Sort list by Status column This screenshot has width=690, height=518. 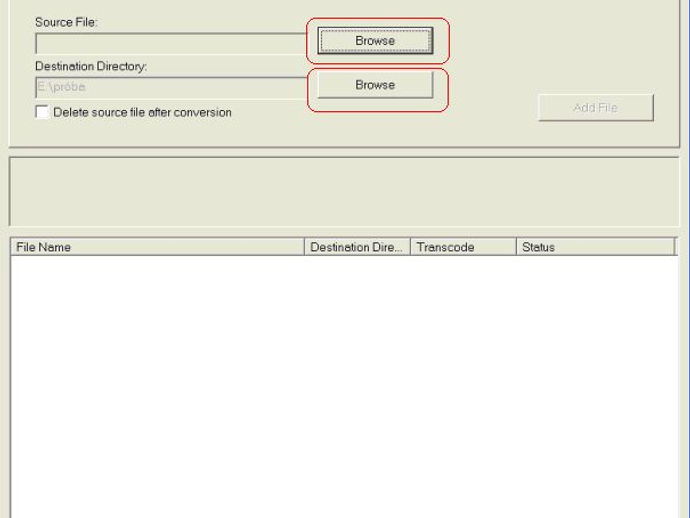point(595,247)
